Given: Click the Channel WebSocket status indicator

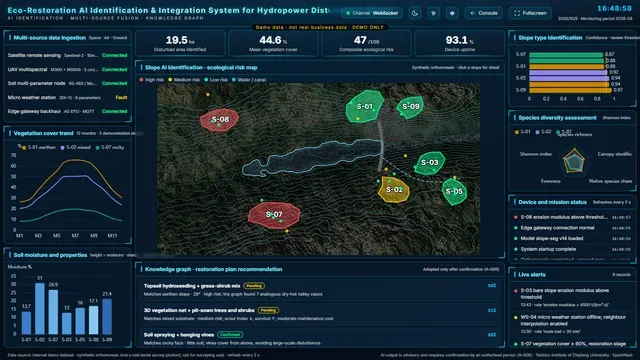Looking at the screenshot, I should pyautogui.click(x=372, y=13).
